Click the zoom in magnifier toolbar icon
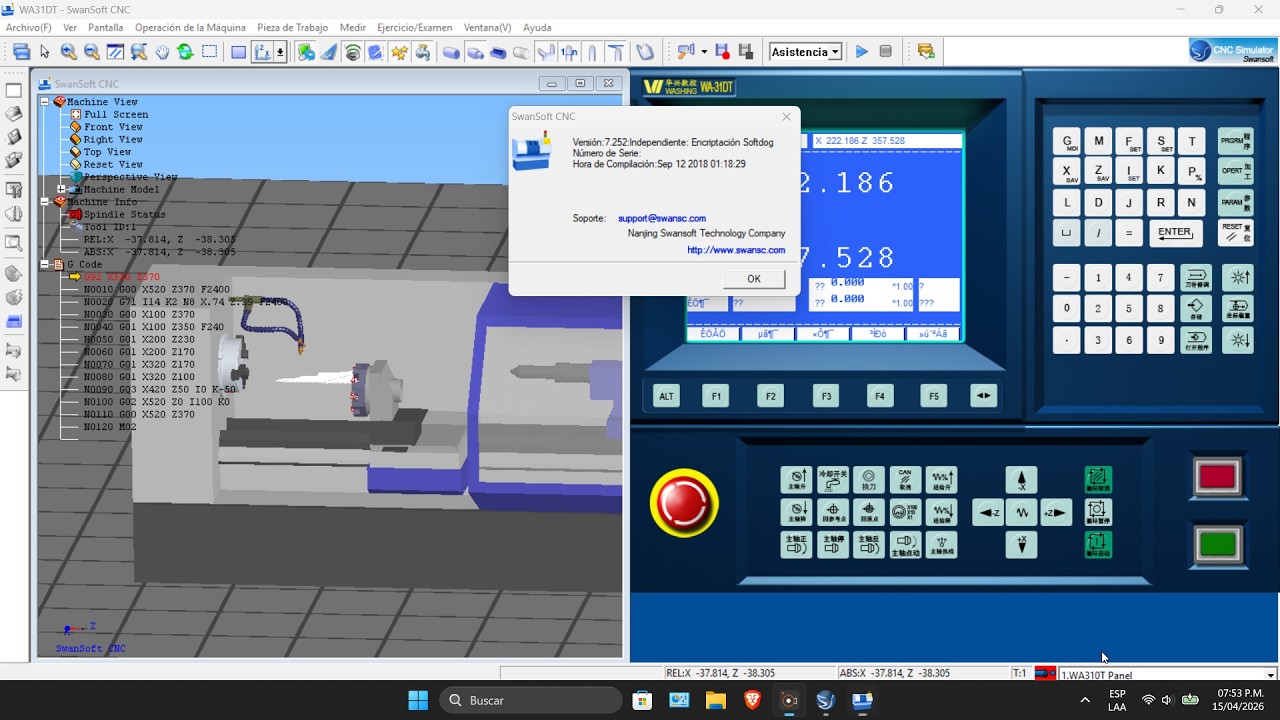 click(68, 52)
